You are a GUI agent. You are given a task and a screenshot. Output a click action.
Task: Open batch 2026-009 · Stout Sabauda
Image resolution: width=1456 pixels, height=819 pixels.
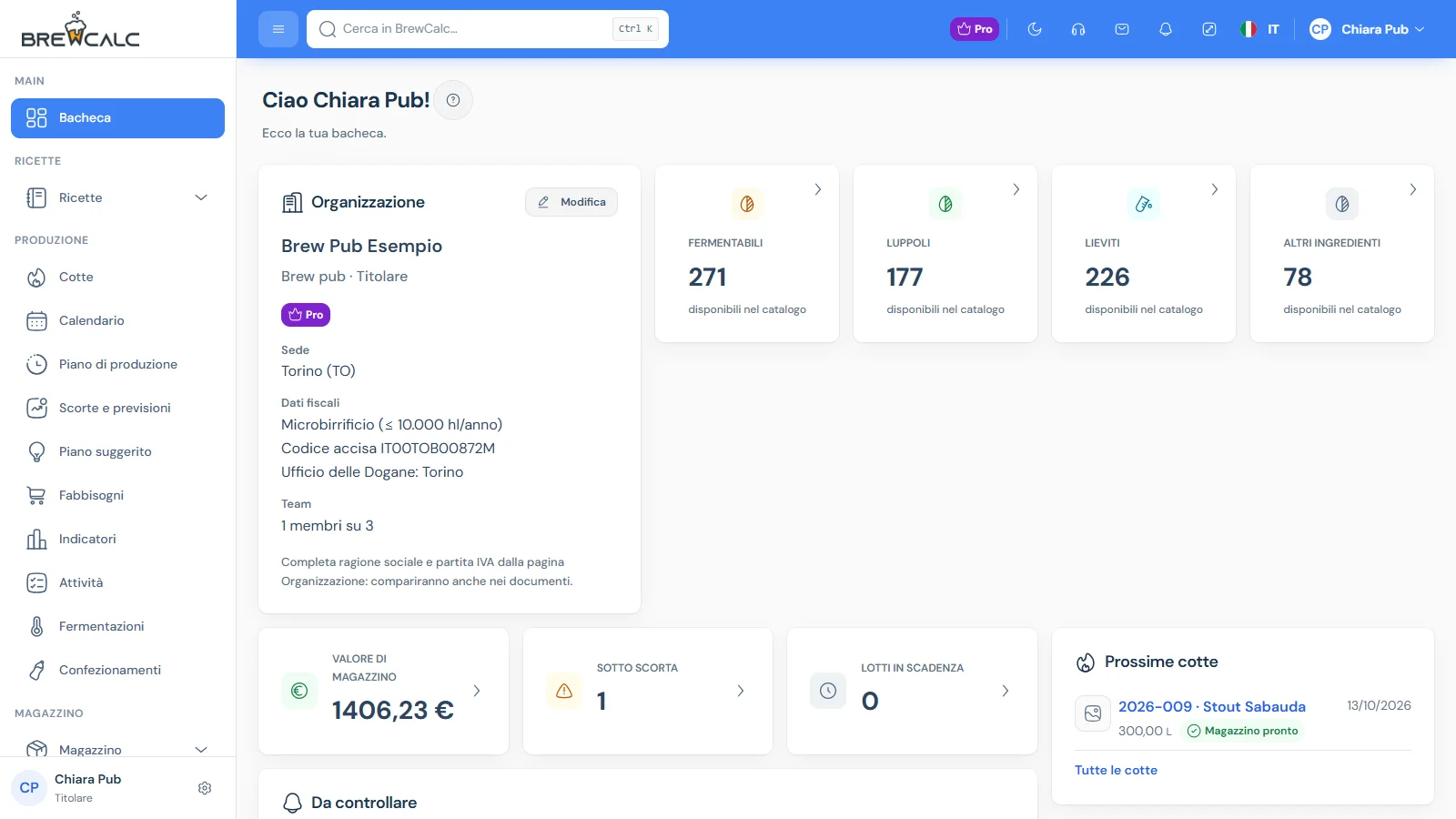click(1212, 706)
